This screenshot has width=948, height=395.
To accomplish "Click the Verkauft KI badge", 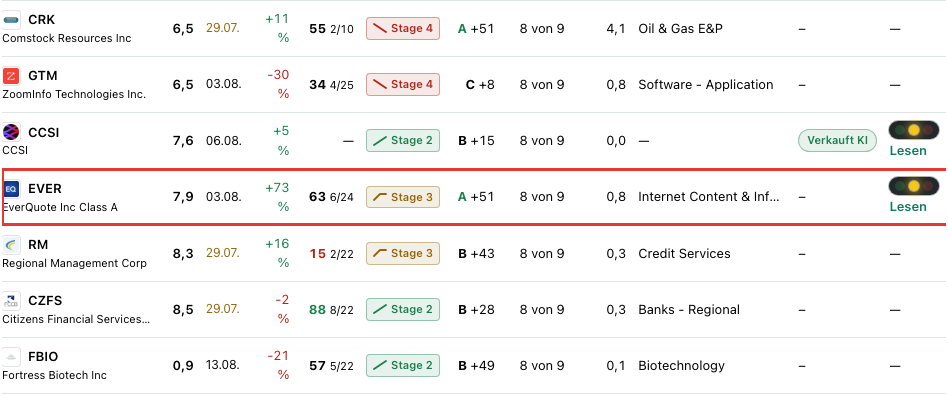I will tap(837, 140).
